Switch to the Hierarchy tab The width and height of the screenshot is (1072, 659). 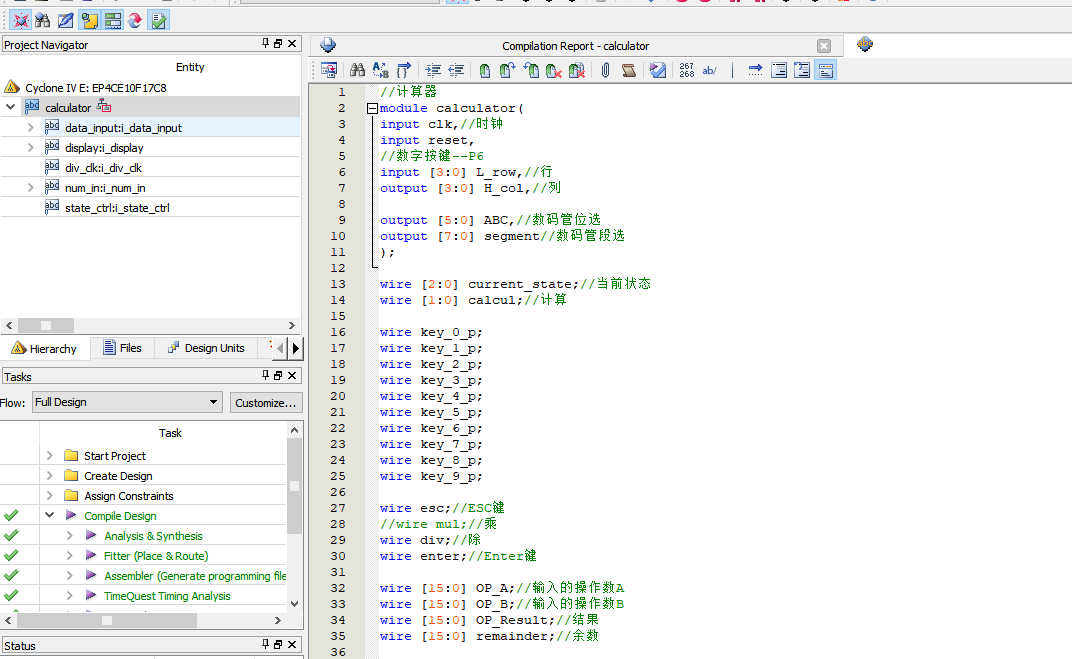[x=44, y=348]
